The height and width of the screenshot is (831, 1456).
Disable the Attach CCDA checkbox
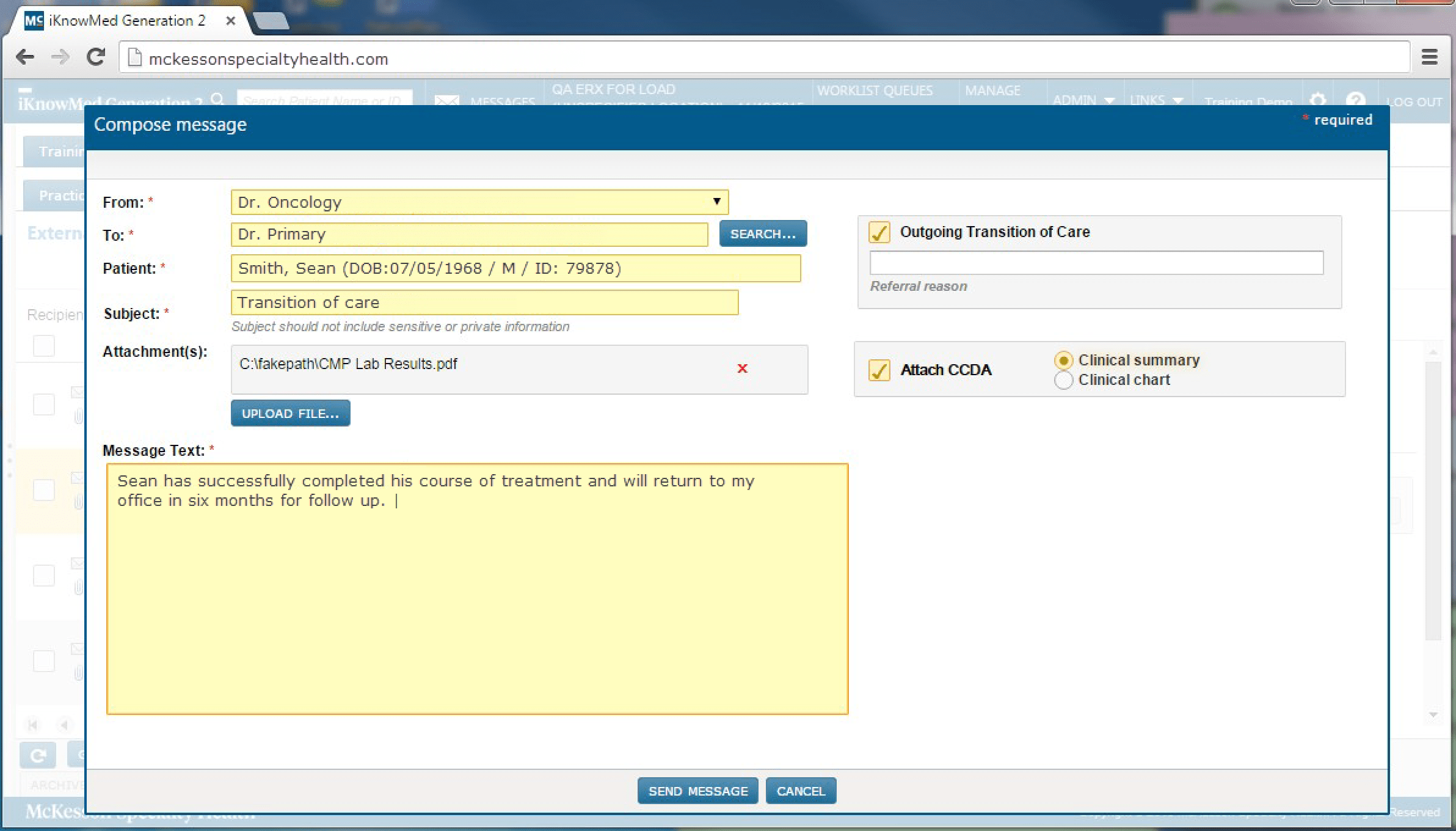(x=879, y=370)
